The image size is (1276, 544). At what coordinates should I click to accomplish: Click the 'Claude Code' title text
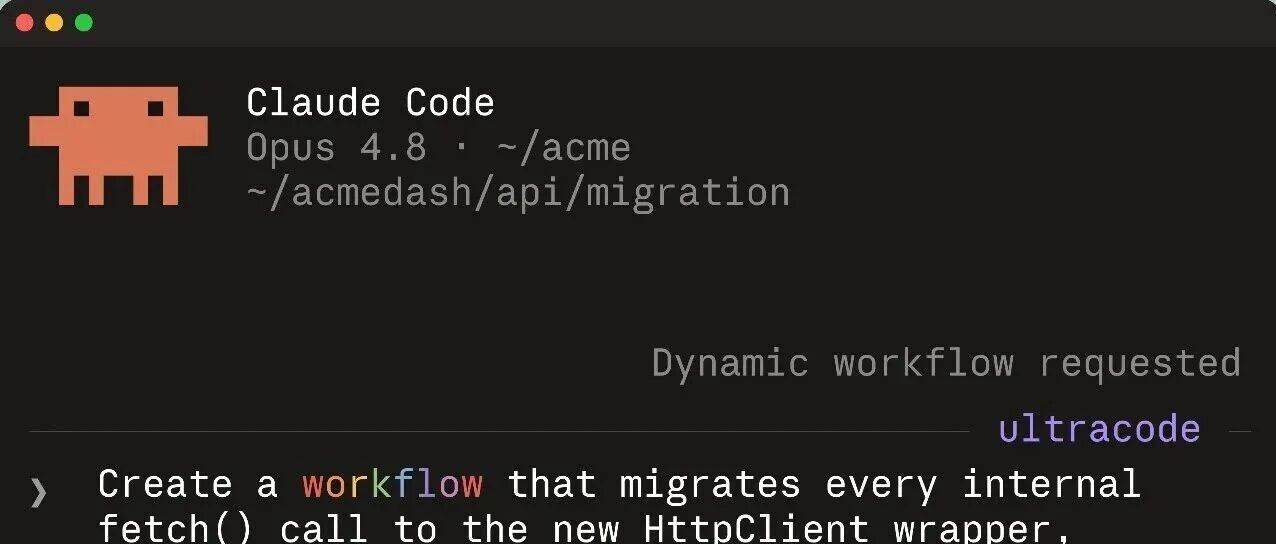coord(370,102)
